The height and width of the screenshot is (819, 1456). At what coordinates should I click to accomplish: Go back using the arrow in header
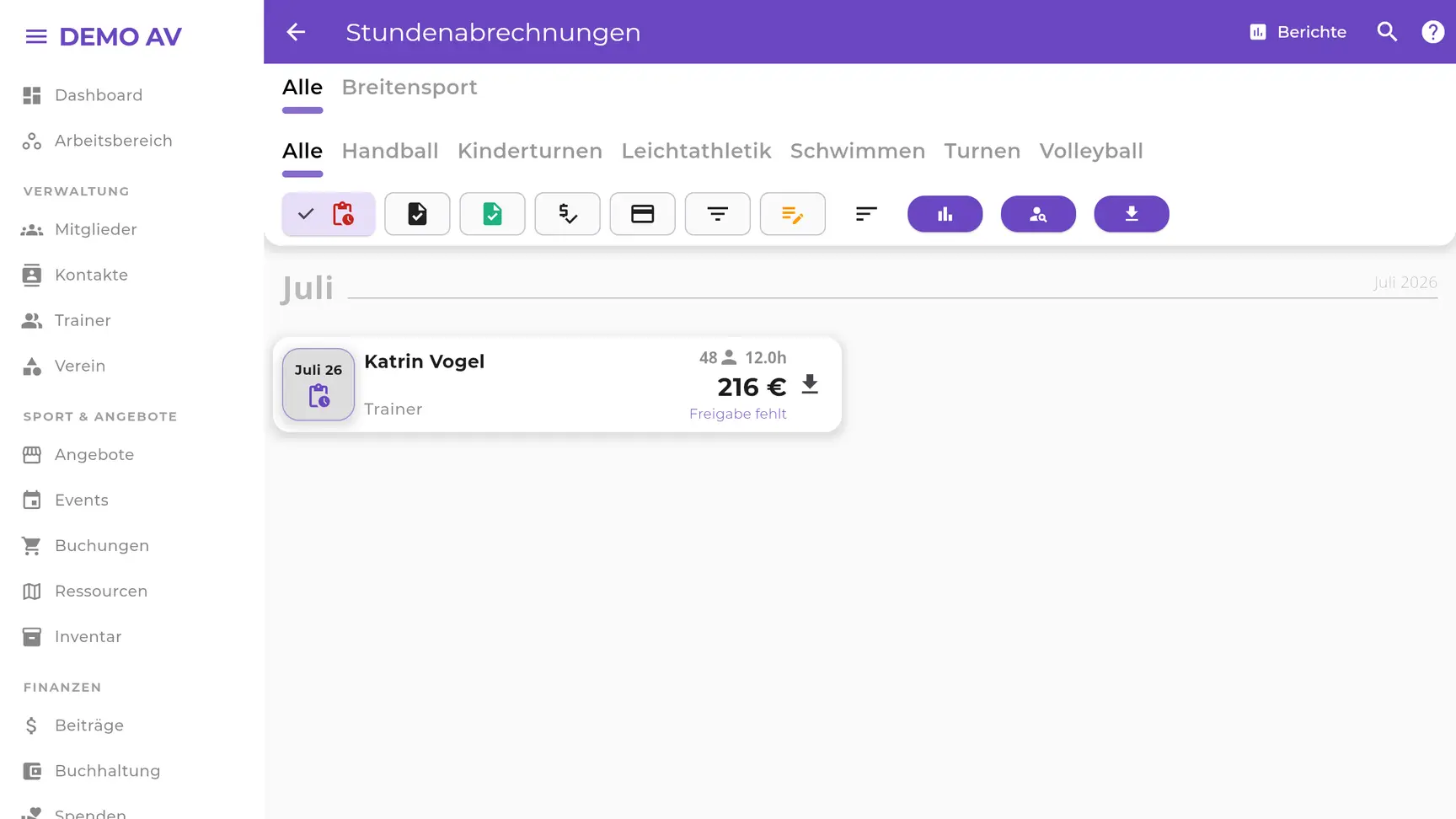click(x=296, y=32)
